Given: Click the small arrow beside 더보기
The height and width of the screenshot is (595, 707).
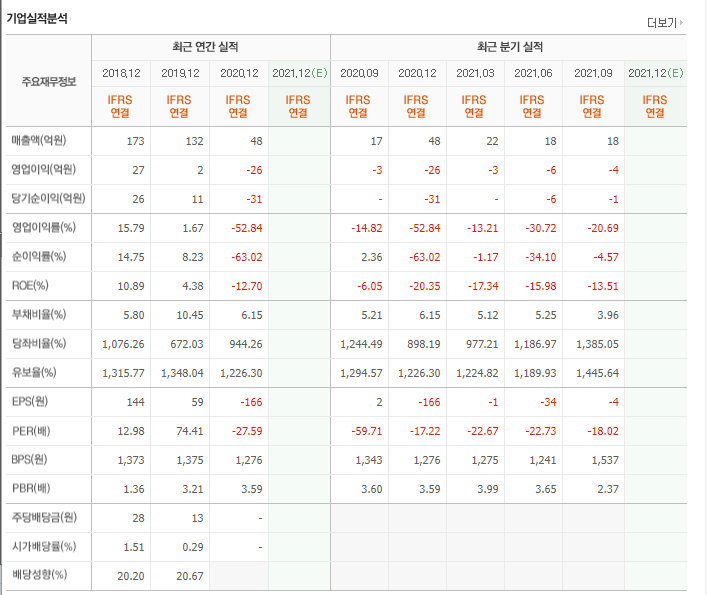Looking at the screenshot, I should click(x=681, y=22).
